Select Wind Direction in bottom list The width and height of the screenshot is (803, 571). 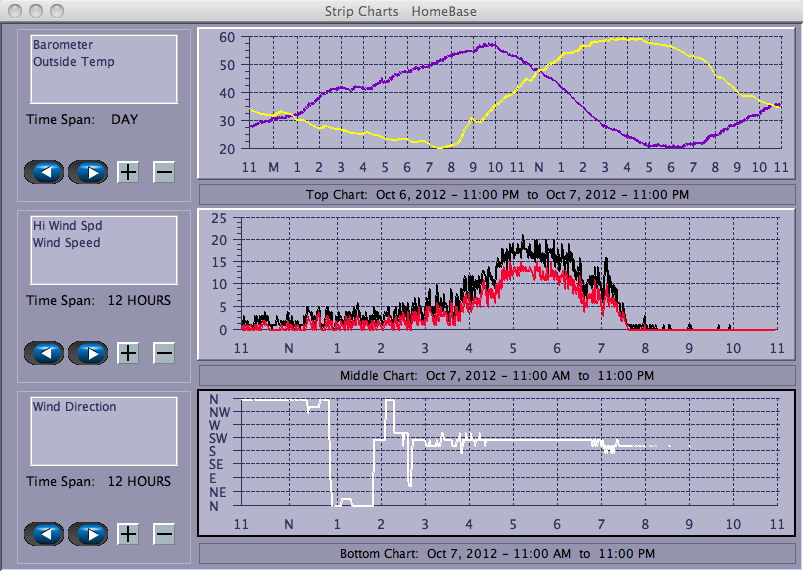74,407
